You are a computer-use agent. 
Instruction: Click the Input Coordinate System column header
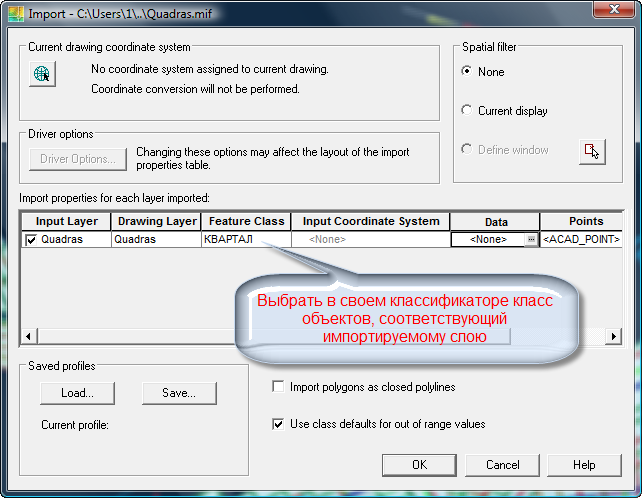click(371, 222)
